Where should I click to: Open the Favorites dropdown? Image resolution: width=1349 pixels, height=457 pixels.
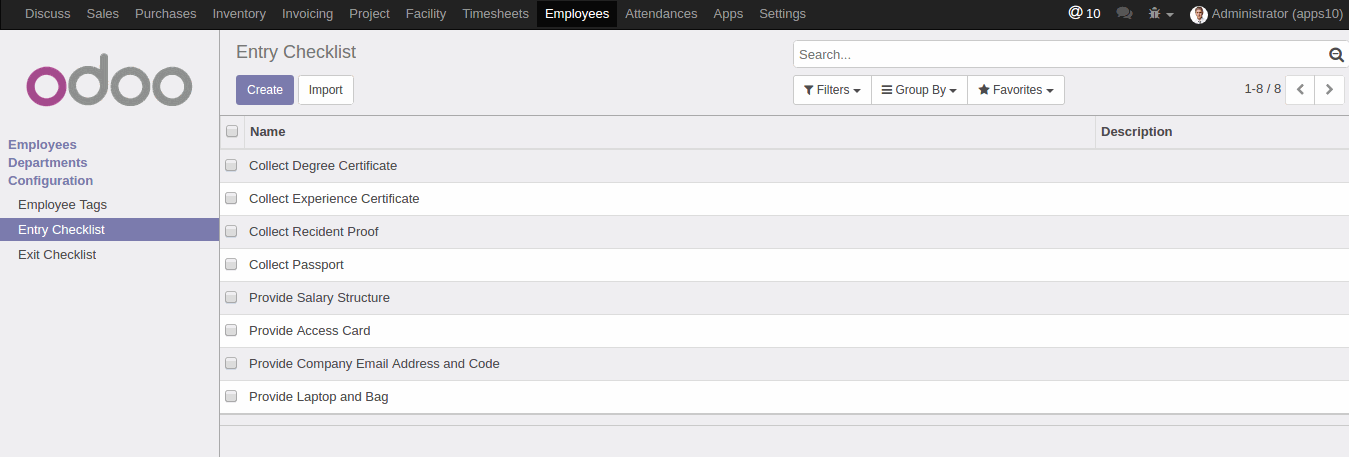[1016, 90]
